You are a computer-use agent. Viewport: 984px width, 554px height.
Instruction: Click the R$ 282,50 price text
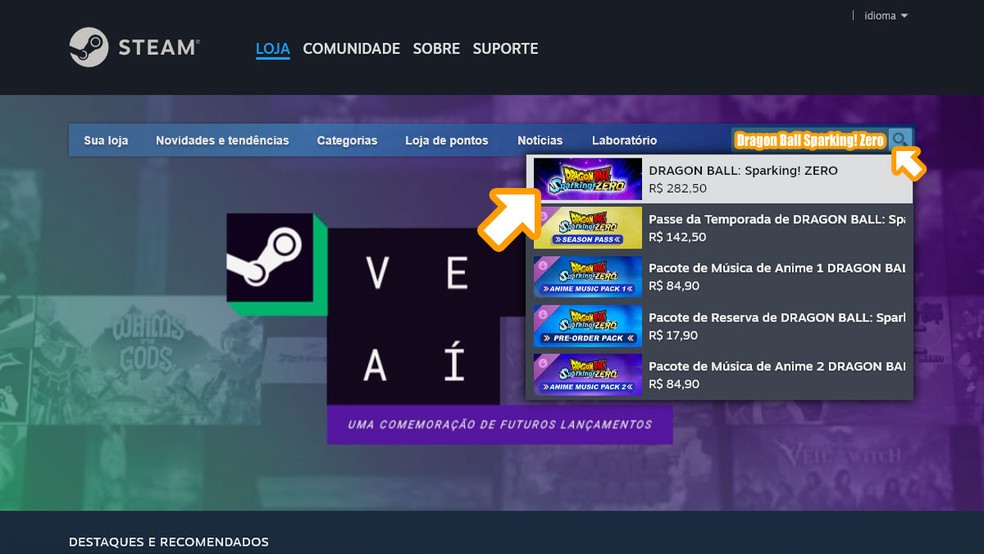(x=677, y=188)
